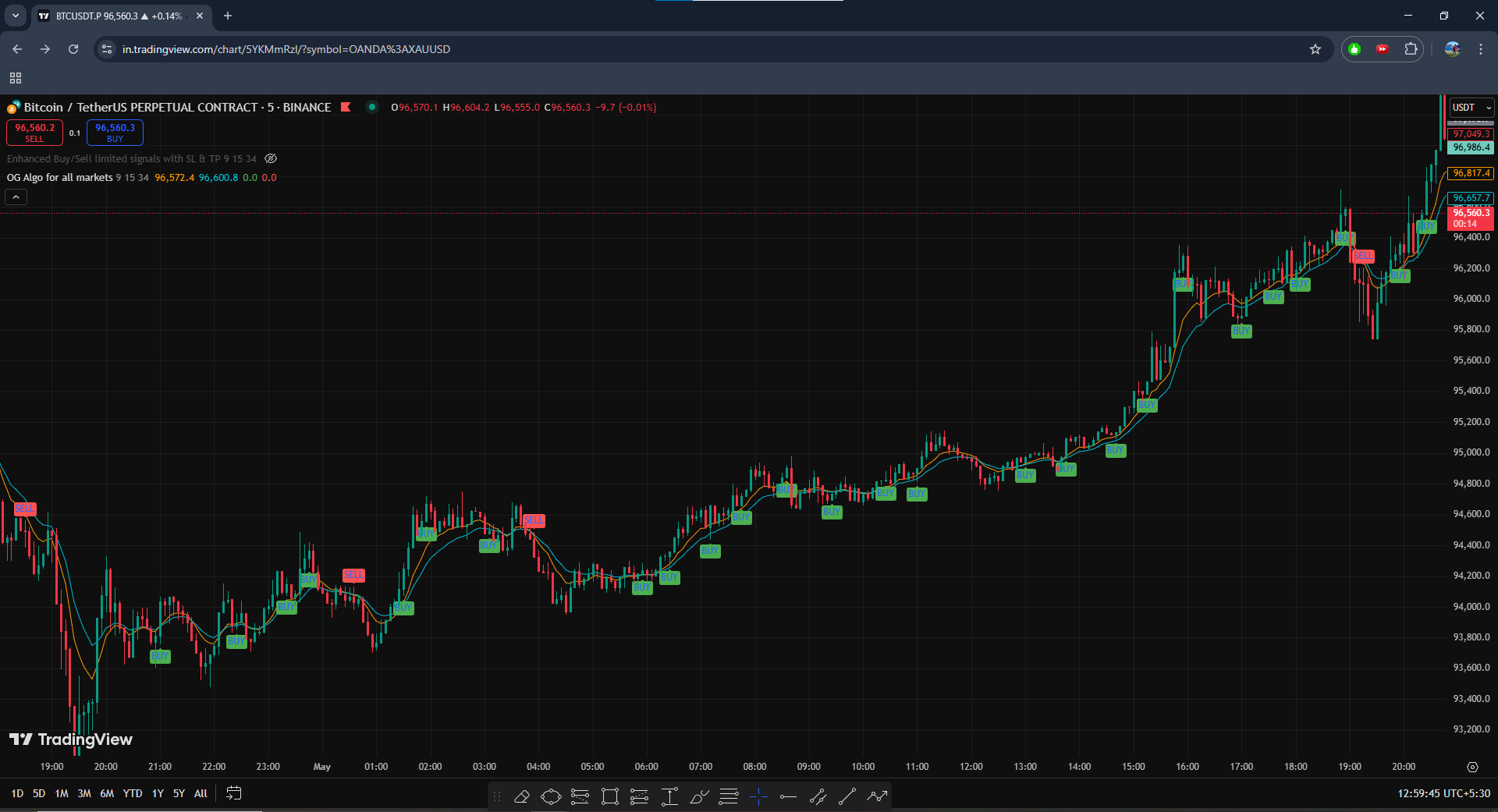Open the browser tab search dropdown
The width and height of the screenshot is (1498, 812).
pyautogui.click(x=16, y=16)
